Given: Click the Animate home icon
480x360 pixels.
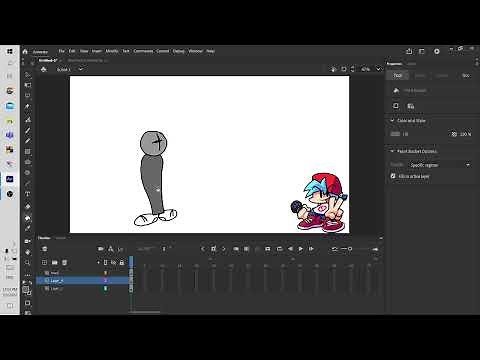Looking at the screenshot, I should click(x=25, y=51).
